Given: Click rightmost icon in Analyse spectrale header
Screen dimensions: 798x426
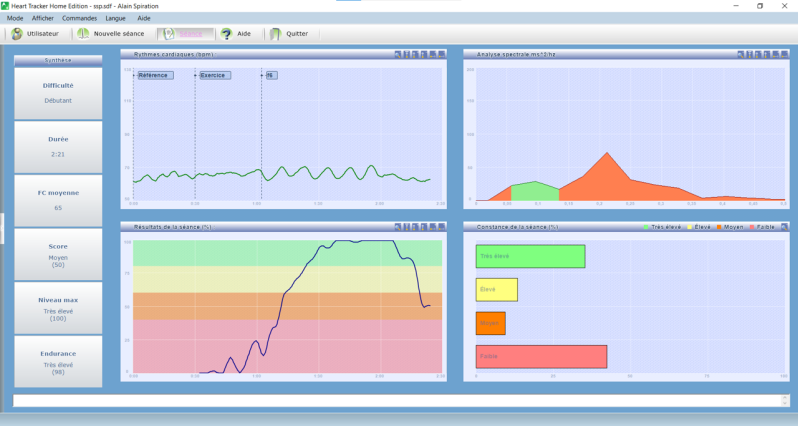Looking at the screenshot, I should click(784, 54).
